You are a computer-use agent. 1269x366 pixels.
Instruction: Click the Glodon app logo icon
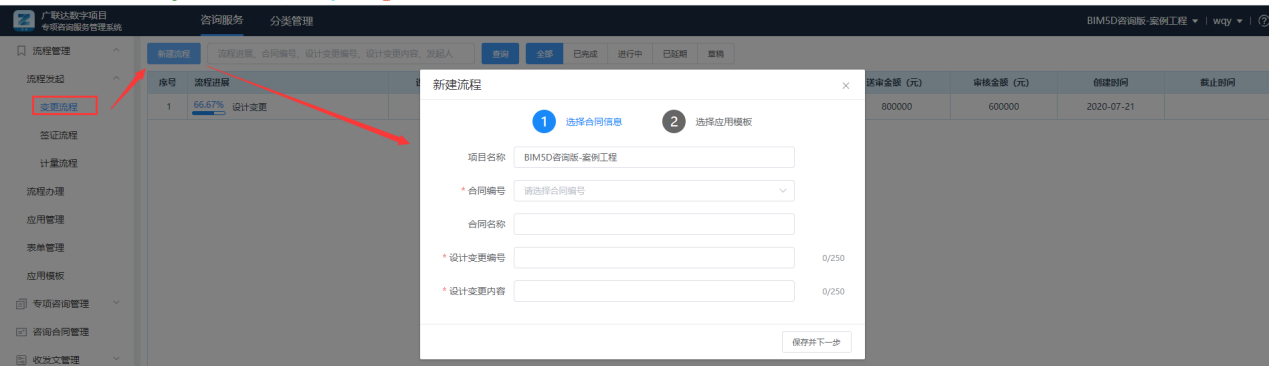(24, 21)
